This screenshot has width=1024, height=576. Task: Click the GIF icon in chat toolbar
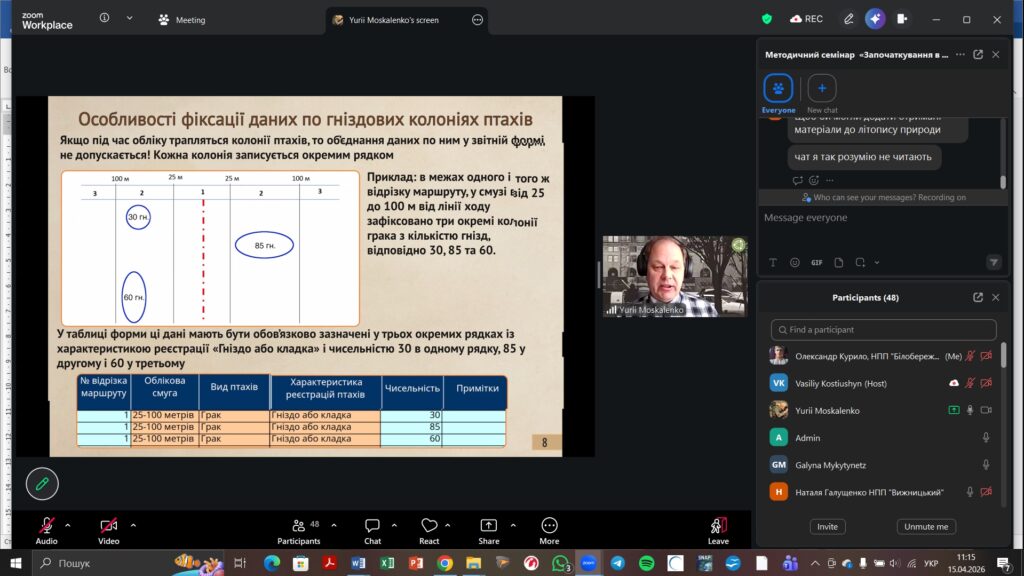coord(817,262)
